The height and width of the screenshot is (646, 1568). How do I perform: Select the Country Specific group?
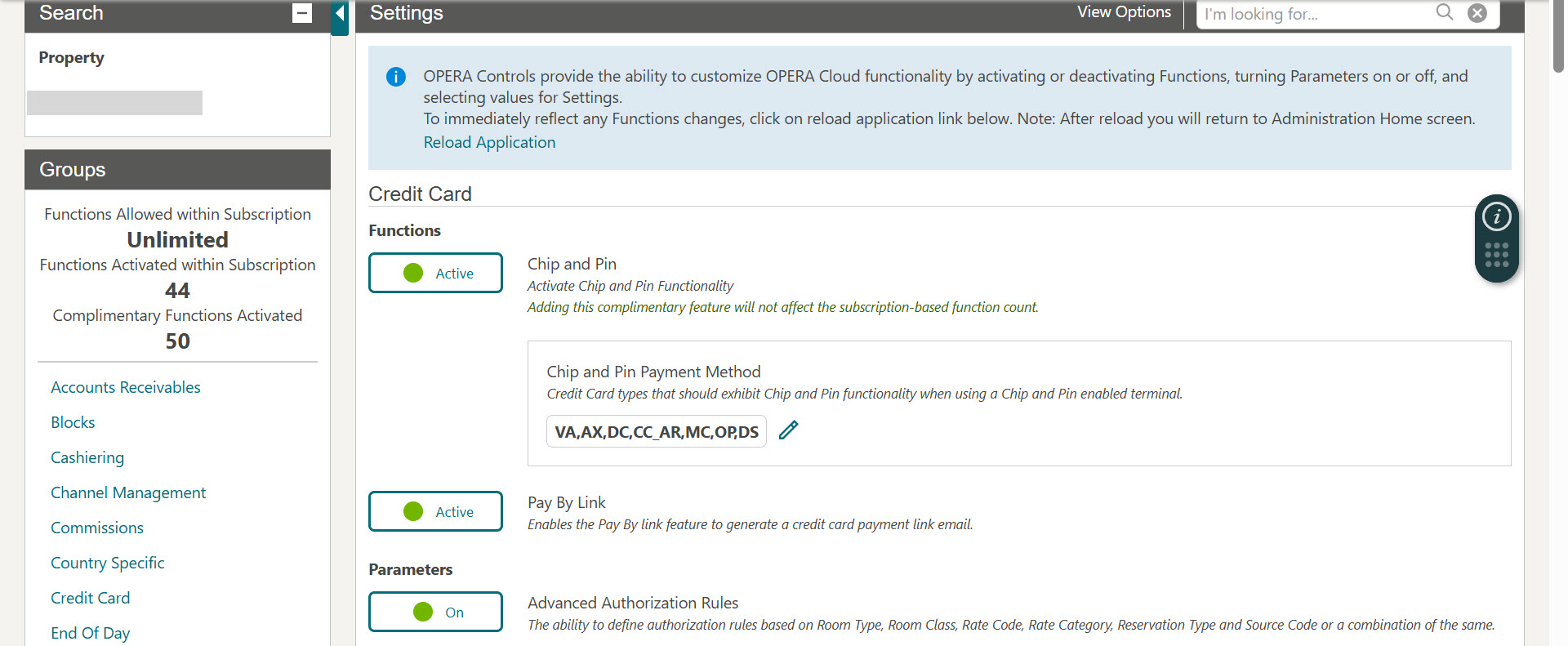[x=107, y=562]
